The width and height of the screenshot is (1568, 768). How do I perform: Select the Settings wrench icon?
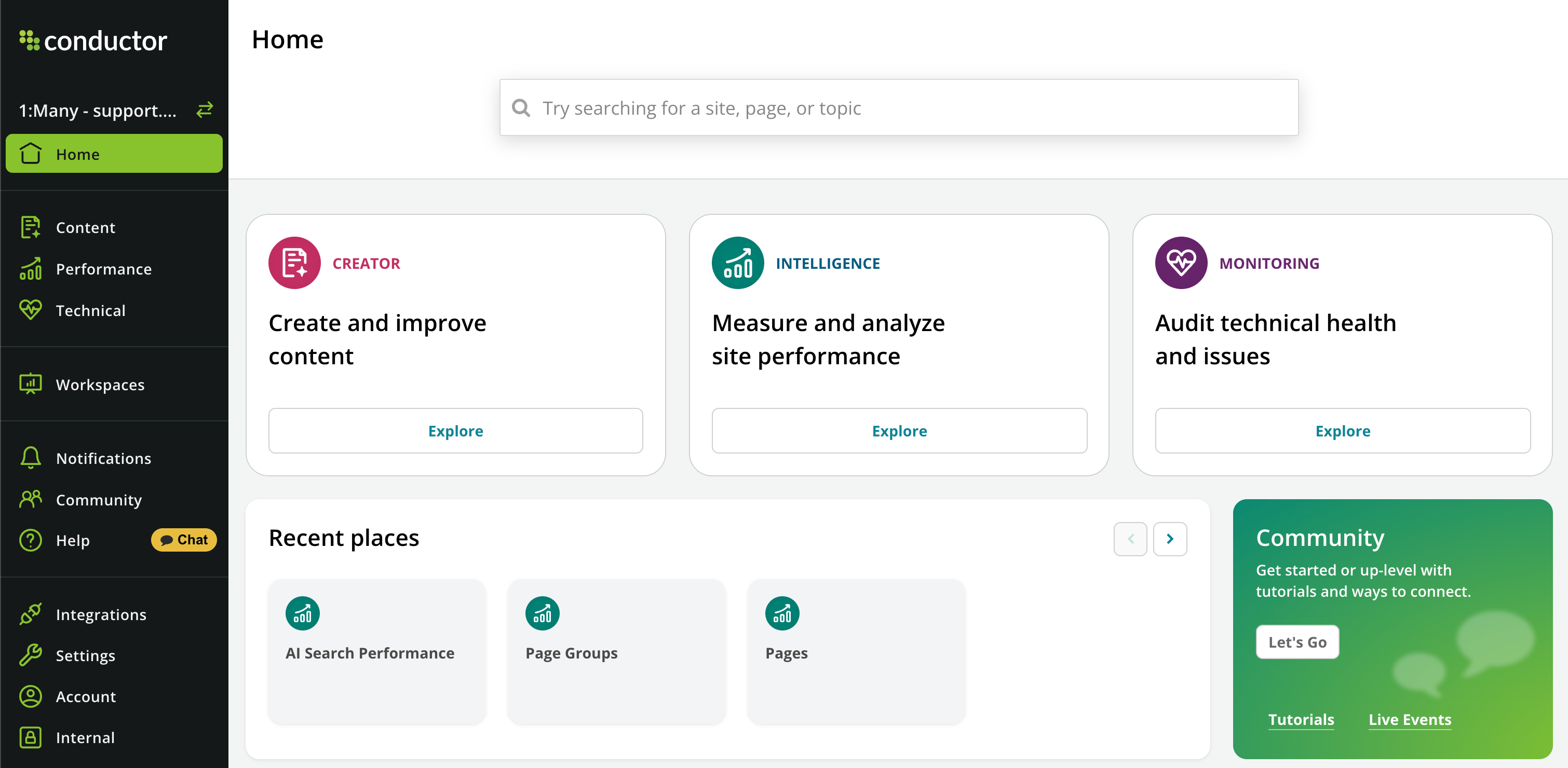(31, 655)
